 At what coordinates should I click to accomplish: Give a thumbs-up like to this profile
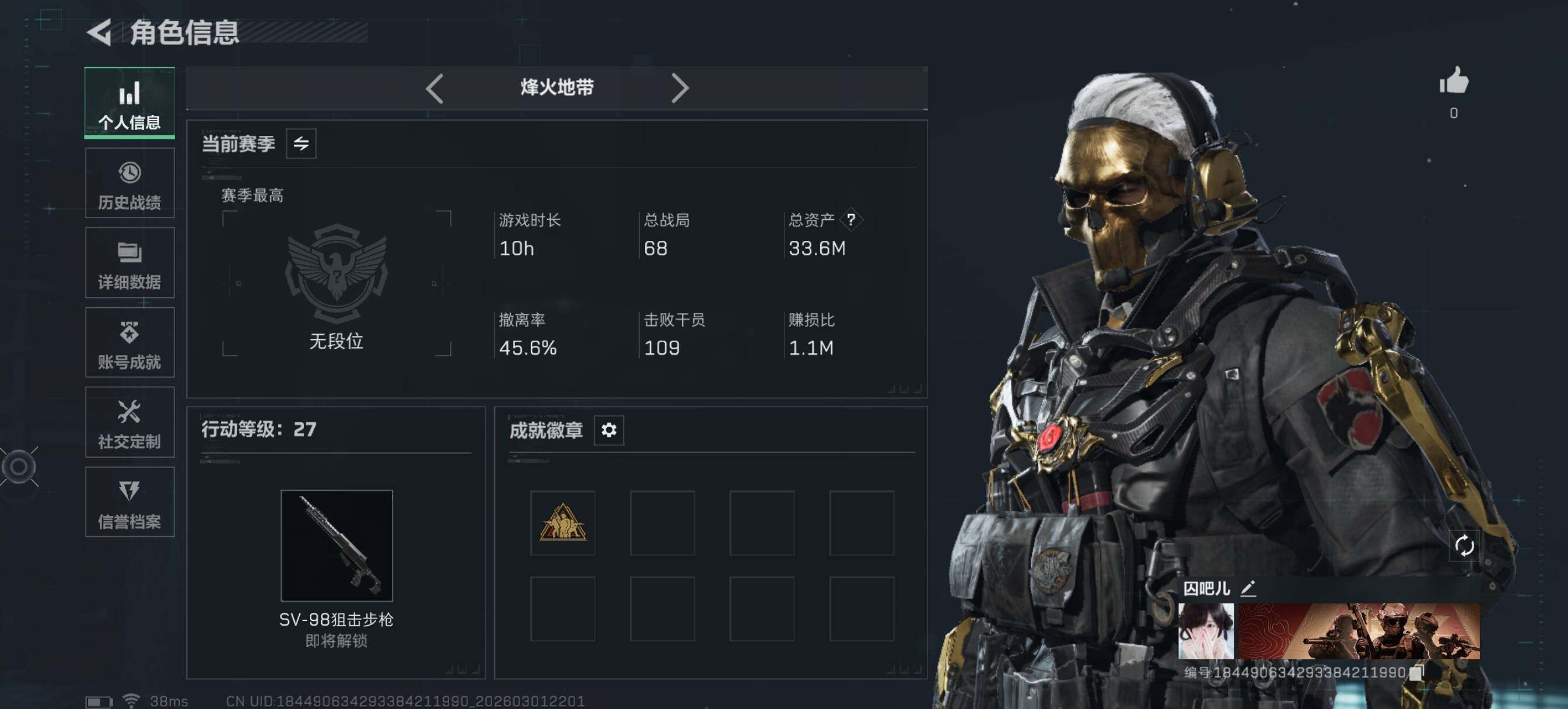click(x=1454, y=81)
